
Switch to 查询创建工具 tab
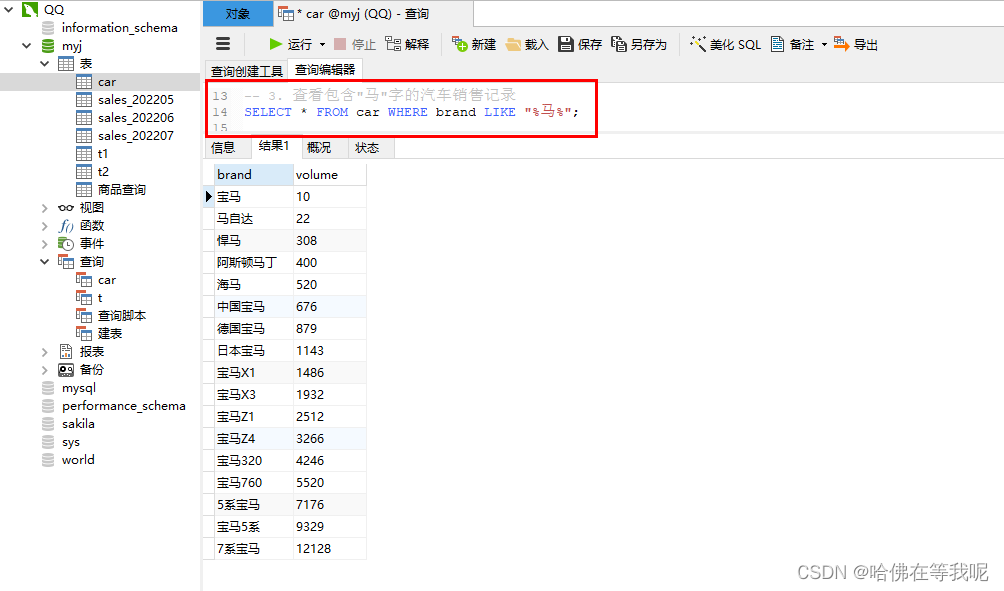tap(247, 71)
